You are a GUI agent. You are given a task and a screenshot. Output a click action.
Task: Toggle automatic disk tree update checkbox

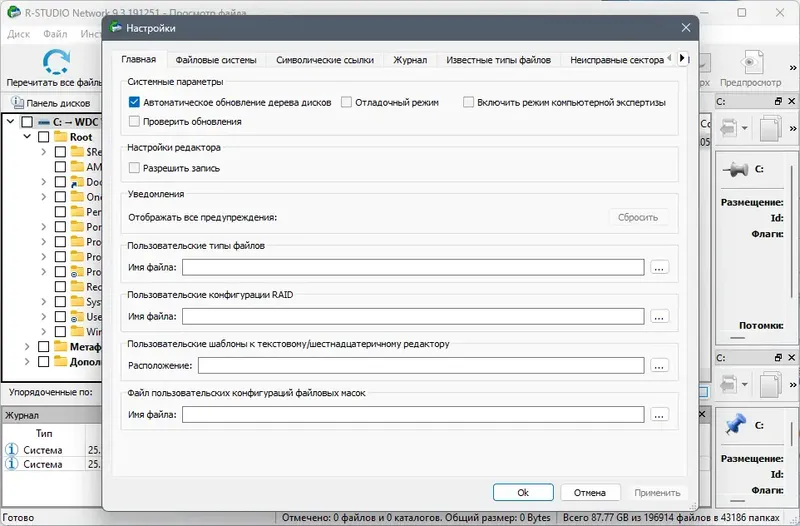click(x=134, y=102)
